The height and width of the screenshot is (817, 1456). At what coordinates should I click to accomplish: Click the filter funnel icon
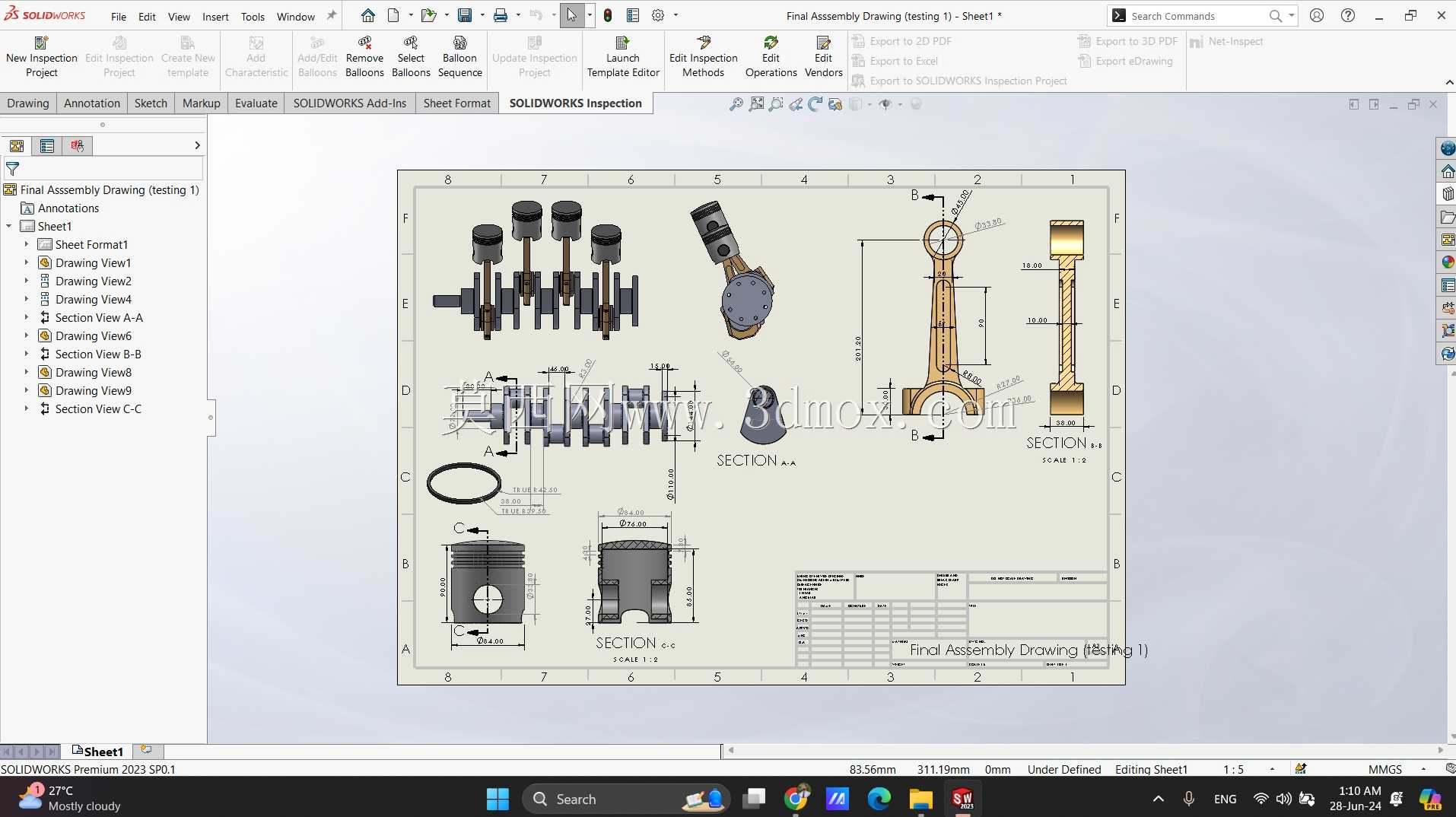click(12, 168)
